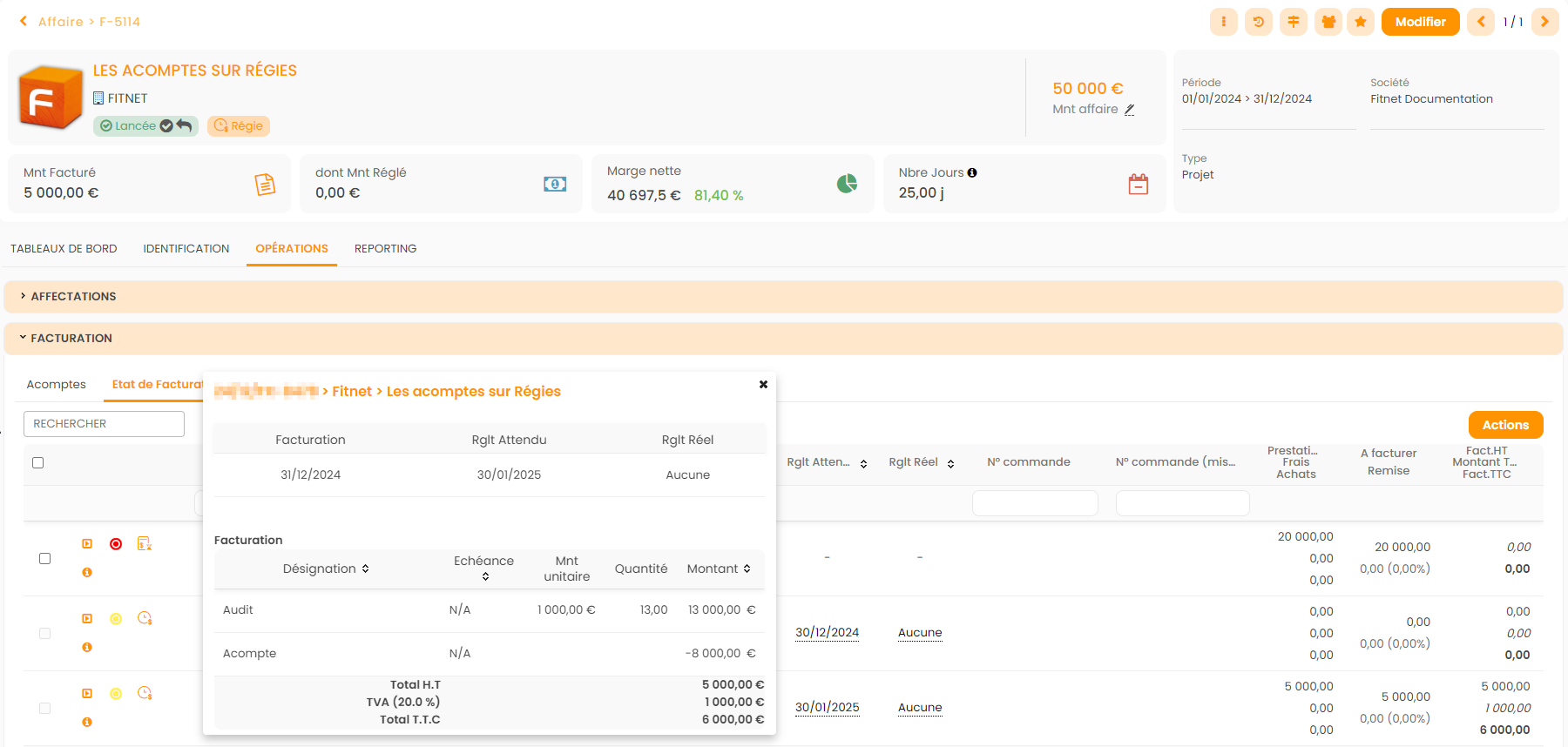The image size is (1568, 747).
Task: Click the pencil icon next to Mnt affaire
Action: click(1129, 110)
